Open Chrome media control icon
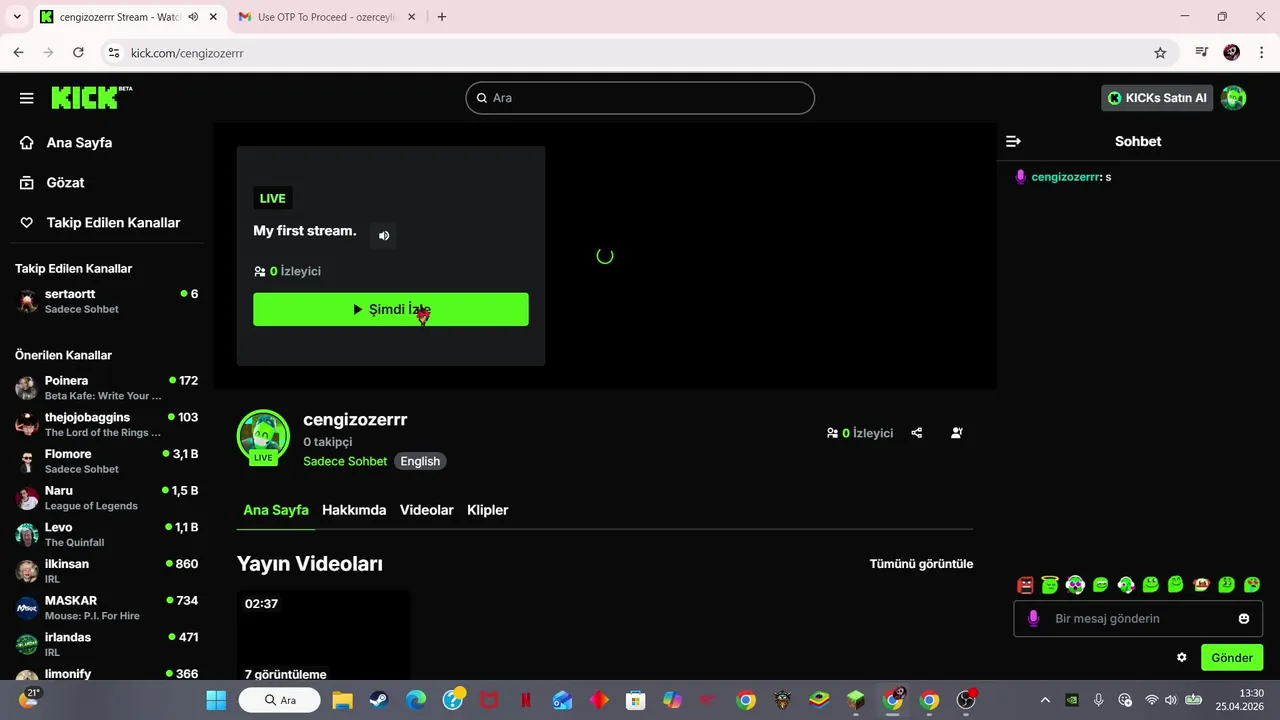This screenshot has height=720, width=1280. click(1202, 53)
